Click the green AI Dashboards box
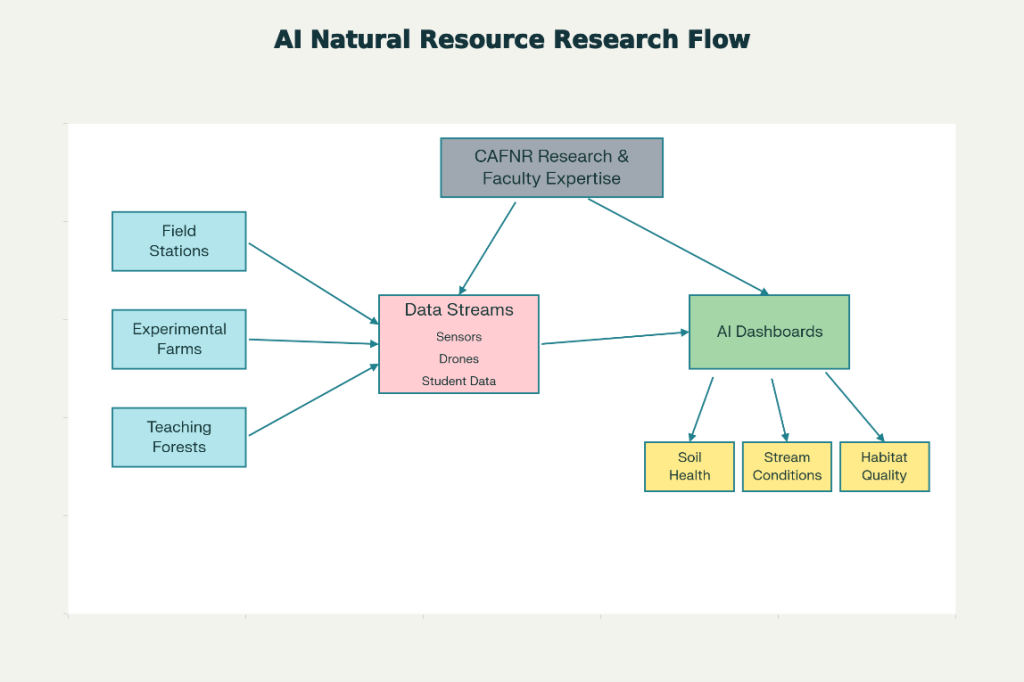 [x=769, y=332]
